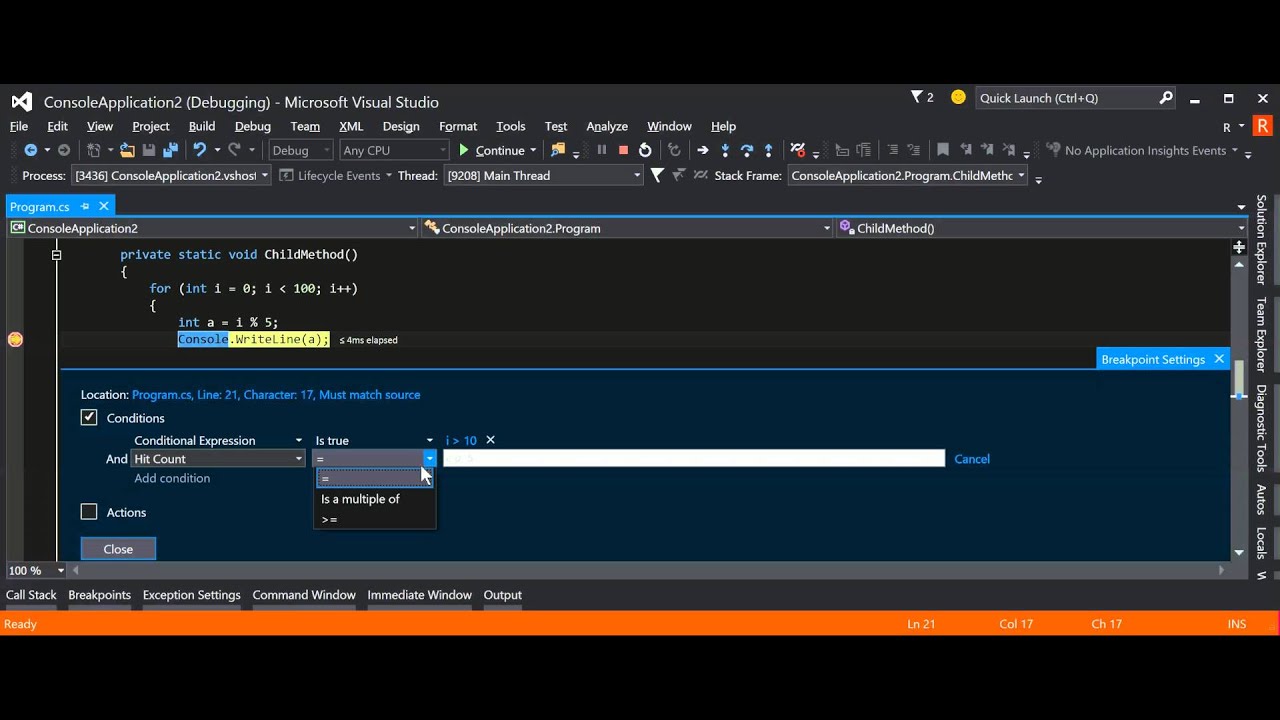Open the Tools menu
This screenshot has width=1280, height=720.
point(510,126)
